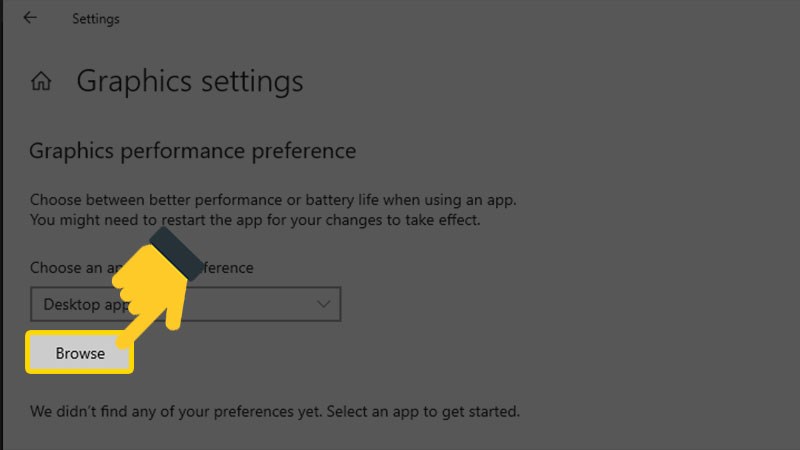Go back using the back arrow

(30, 18)
